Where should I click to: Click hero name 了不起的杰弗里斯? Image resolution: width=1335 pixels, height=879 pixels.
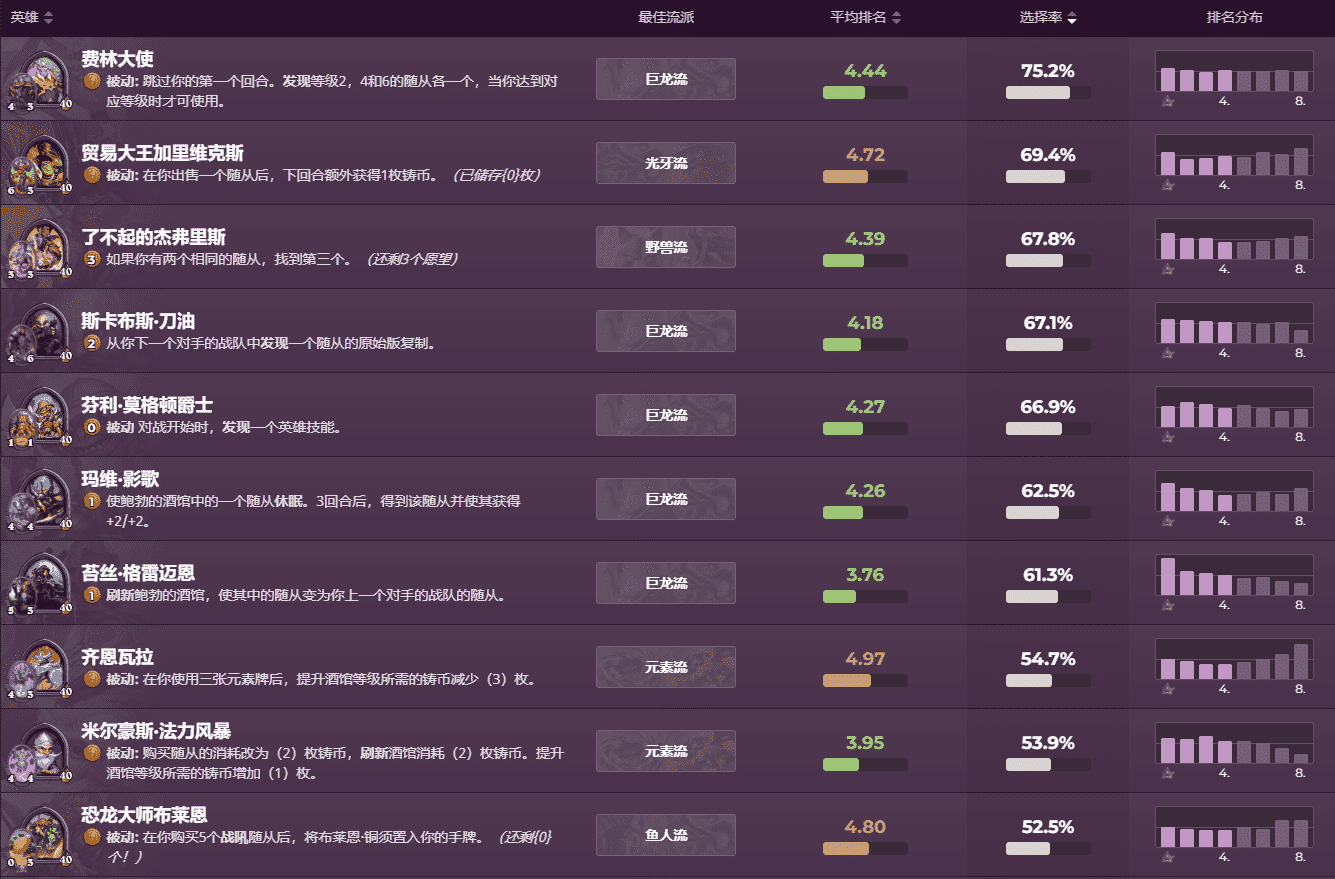153,237
